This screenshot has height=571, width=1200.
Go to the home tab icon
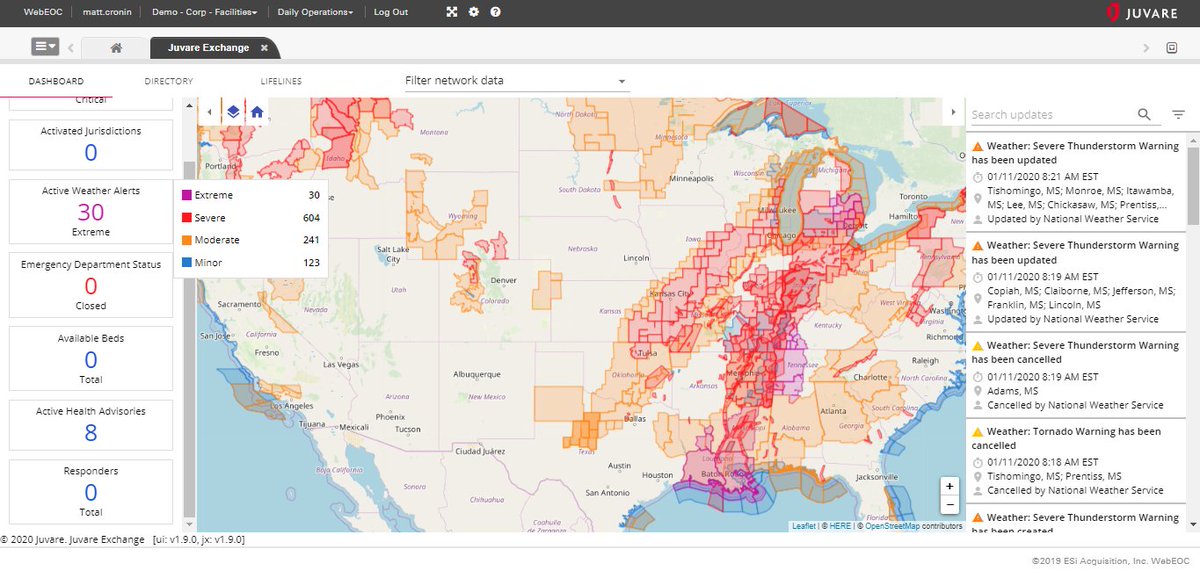point(116,47)
